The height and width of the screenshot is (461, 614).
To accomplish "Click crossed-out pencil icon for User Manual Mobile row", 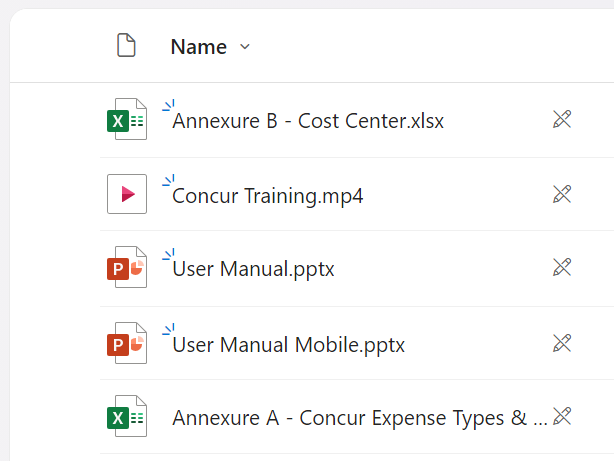I will (562, 344).
